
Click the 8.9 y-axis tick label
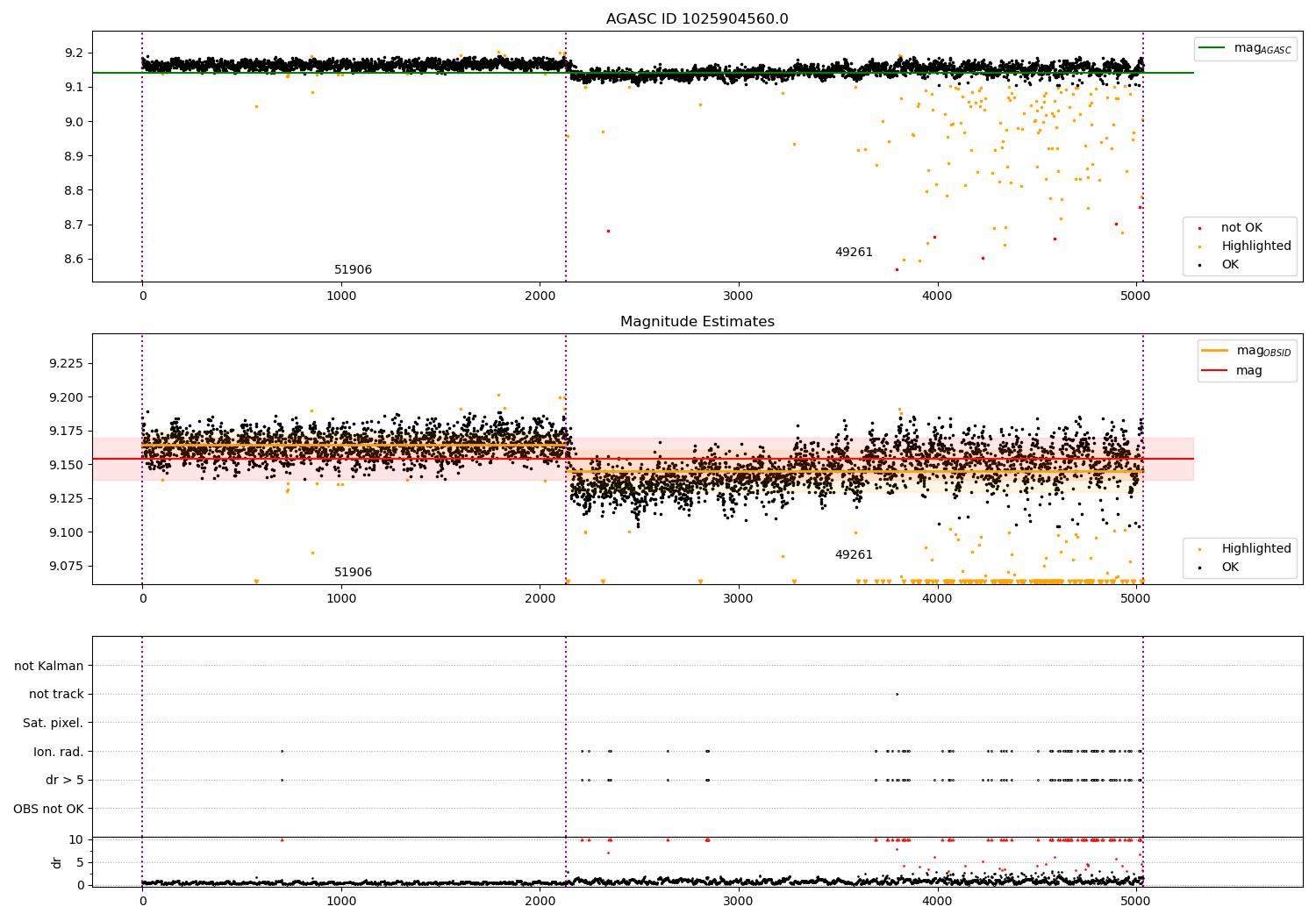pos(74,156)
